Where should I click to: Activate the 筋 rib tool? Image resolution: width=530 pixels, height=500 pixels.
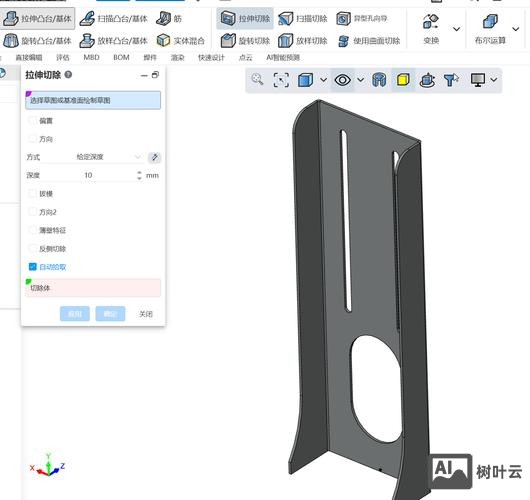tap(169, 18)
